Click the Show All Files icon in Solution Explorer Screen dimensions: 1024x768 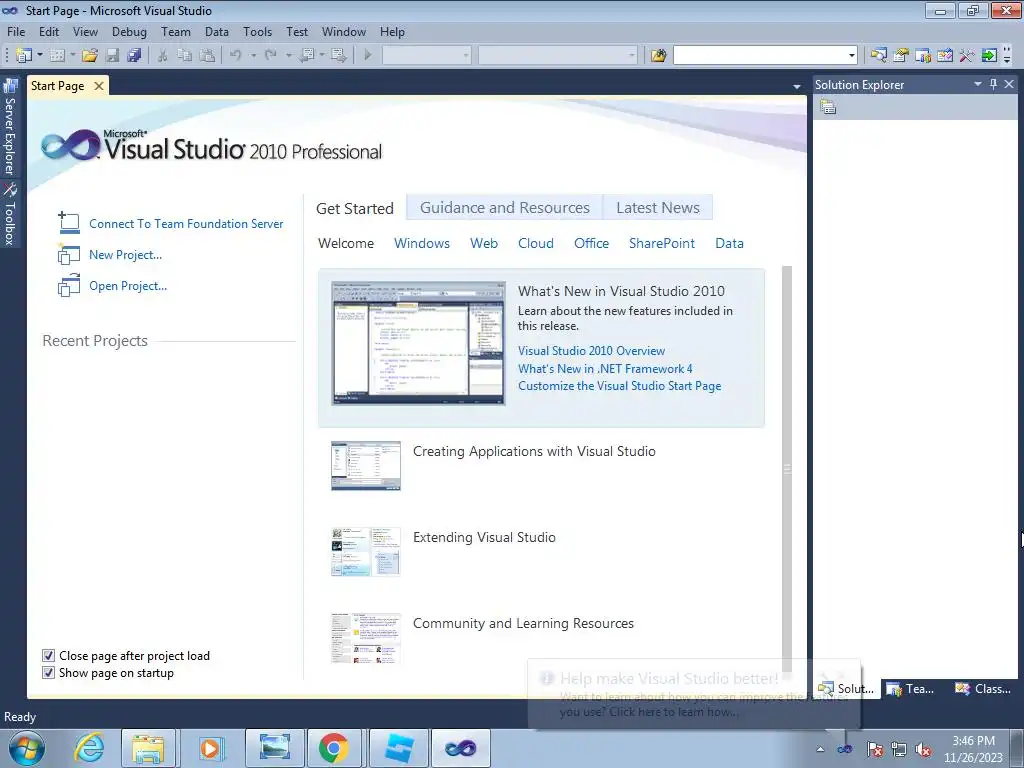coord(828,107)
